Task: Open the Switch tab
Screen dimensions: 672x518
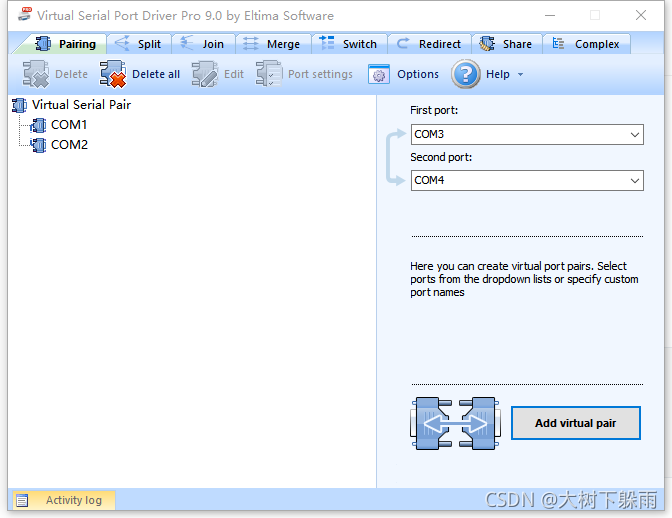Action: (x=349, y=44)
